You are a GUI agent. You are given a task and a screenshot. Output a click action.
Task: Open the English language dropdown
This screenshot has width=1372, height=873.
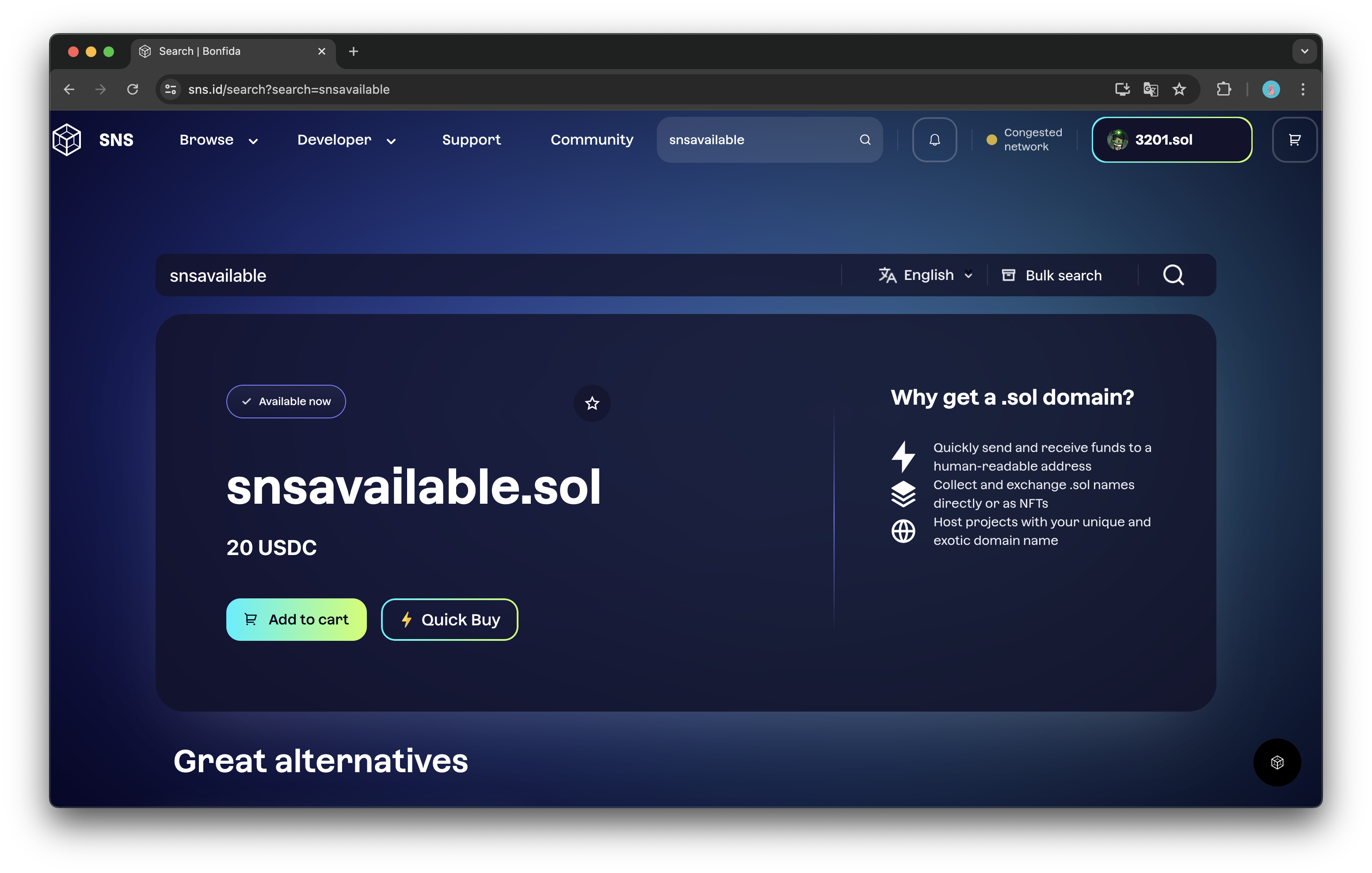click(926, 276)
